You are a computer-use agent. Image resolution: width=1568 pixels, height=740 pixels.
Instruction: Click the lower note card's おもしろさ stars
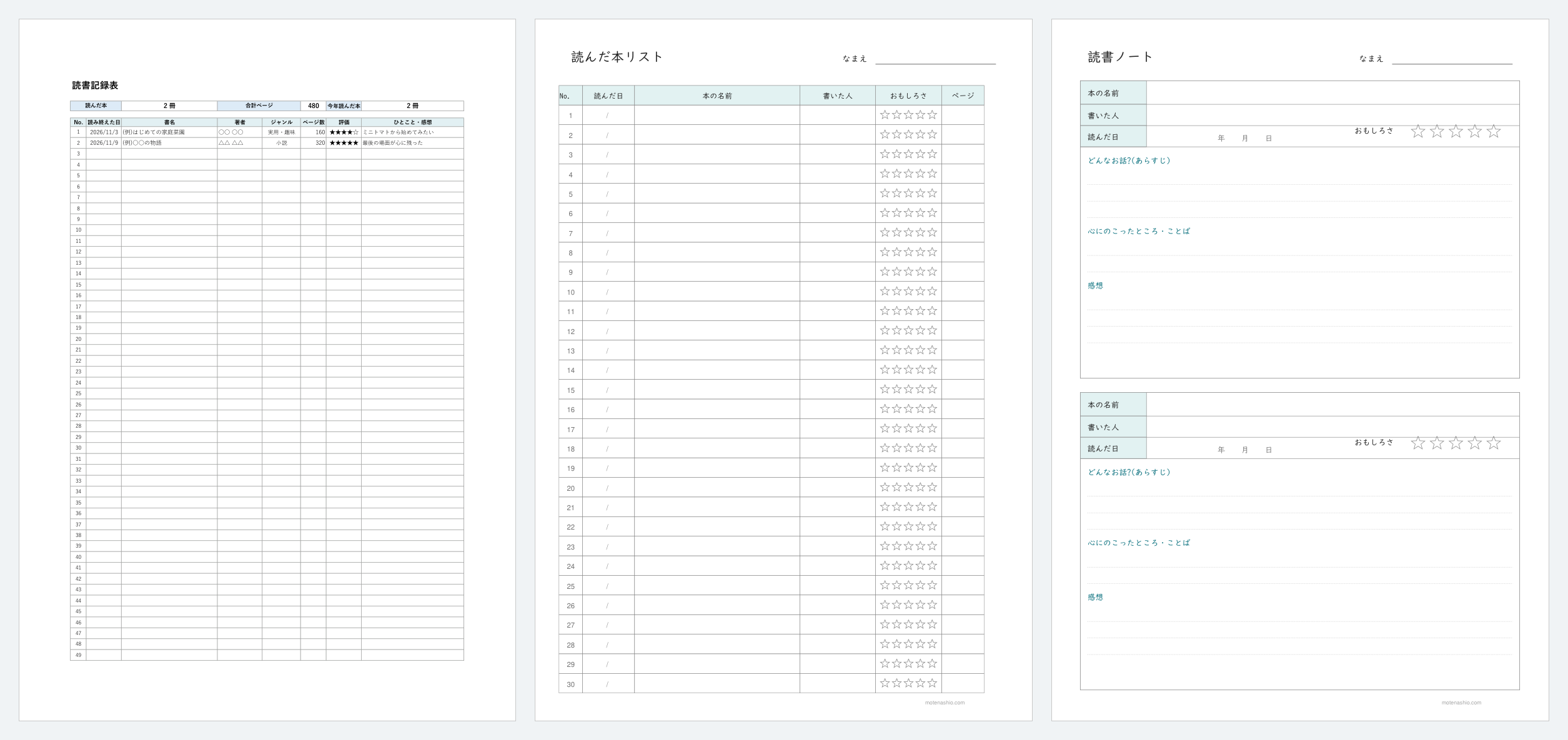(x=1456, y=443)
